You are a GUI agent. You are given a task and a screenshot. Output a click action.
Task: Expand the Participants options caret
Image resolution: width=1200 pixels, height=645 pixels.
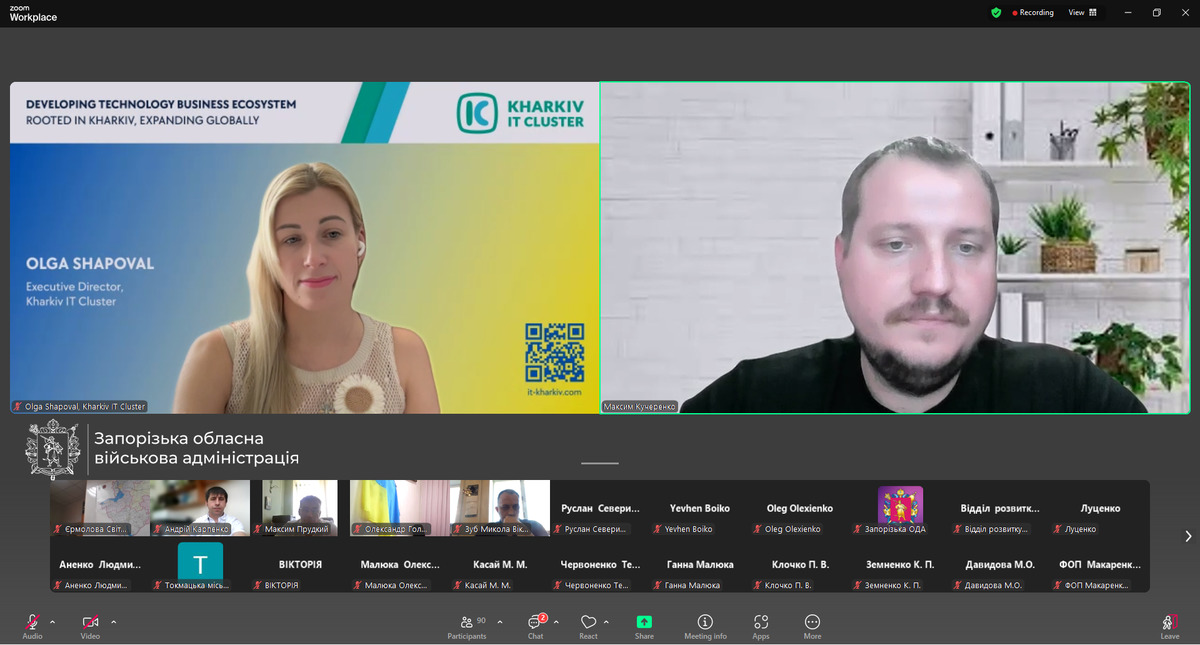point(500,622)
